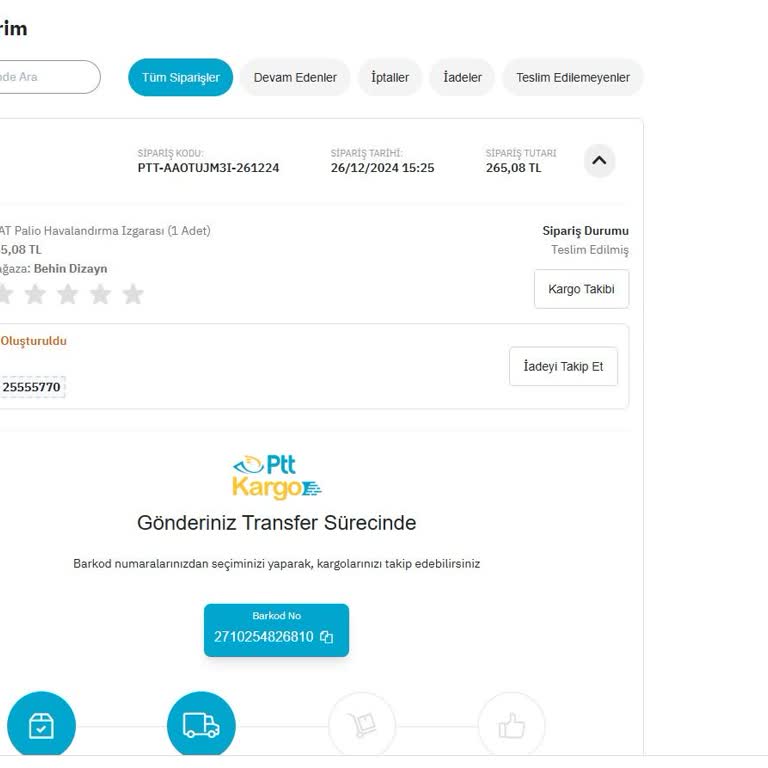The width and height of the screenshot is (768, 768).
Task: Copy barcode number with copy icon
Action: tap(326, 637)
